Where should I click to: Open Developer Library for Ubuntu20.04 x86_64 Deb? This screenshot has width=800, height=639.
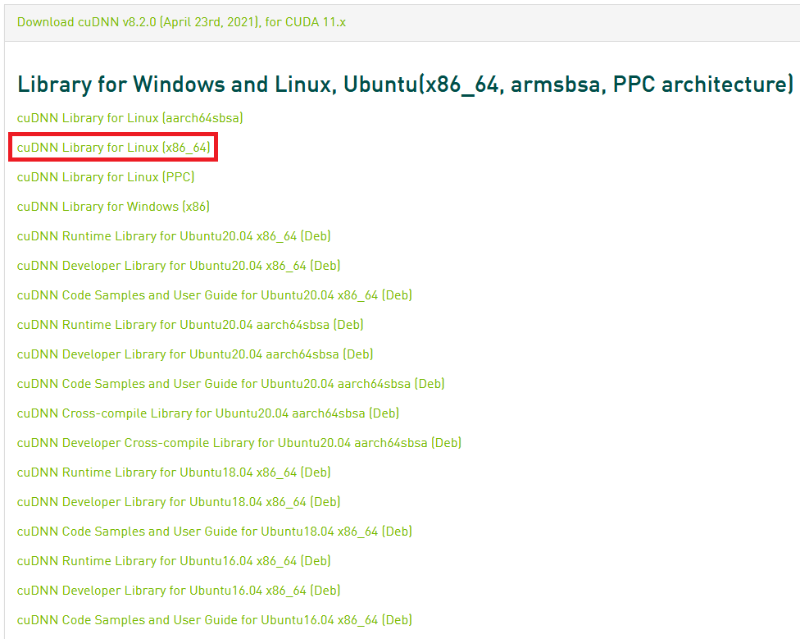pos(178,266)
